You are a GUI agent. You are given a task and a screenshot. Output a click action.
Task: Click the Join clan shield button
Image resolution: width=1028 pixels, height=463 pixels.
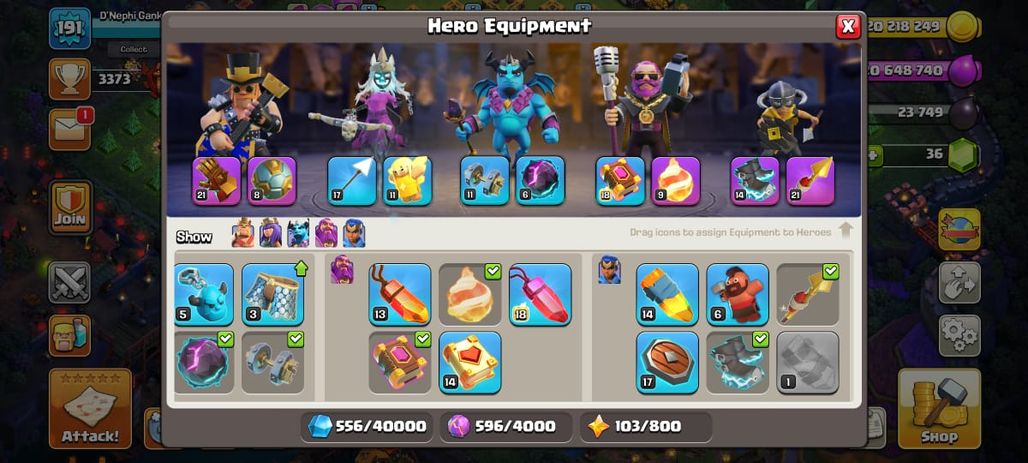pyautogui.click(x=70, y=208)
